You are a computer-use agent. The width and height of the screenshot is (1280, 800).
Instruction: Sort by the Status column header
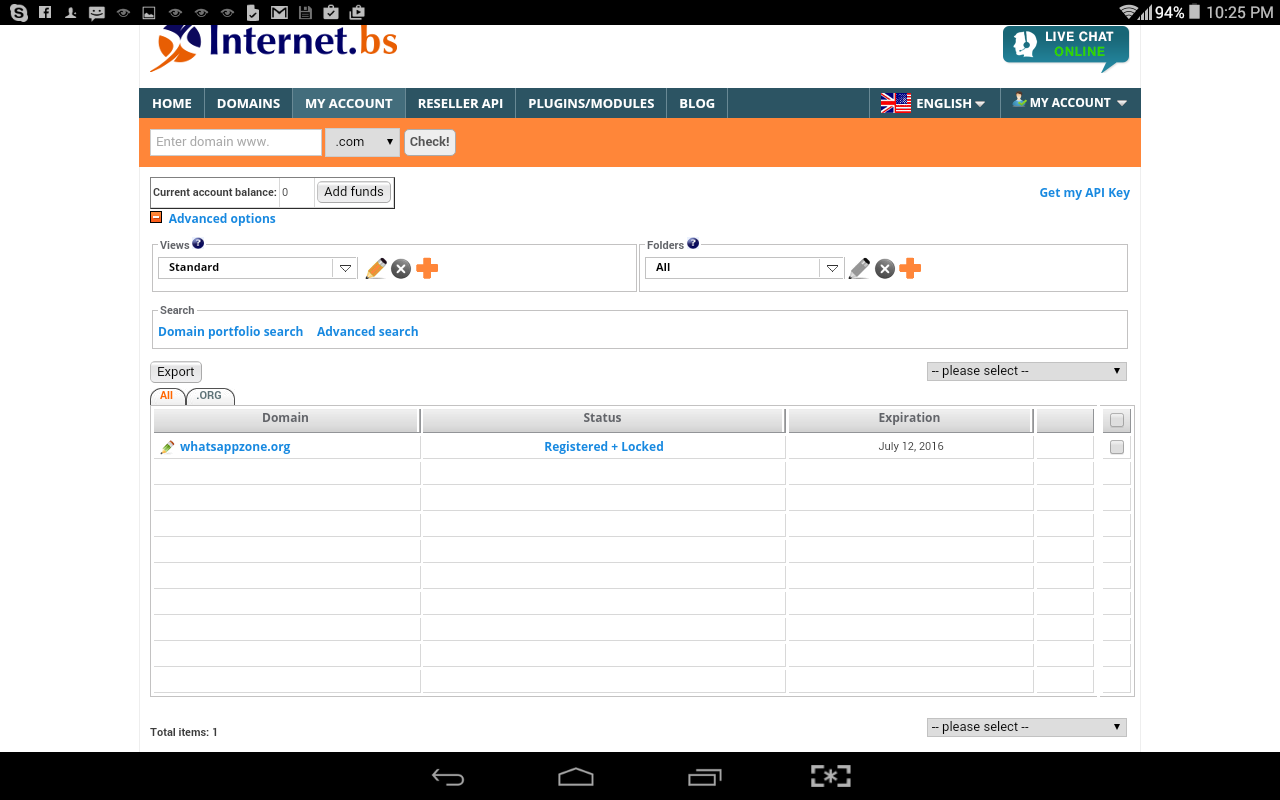603,419
